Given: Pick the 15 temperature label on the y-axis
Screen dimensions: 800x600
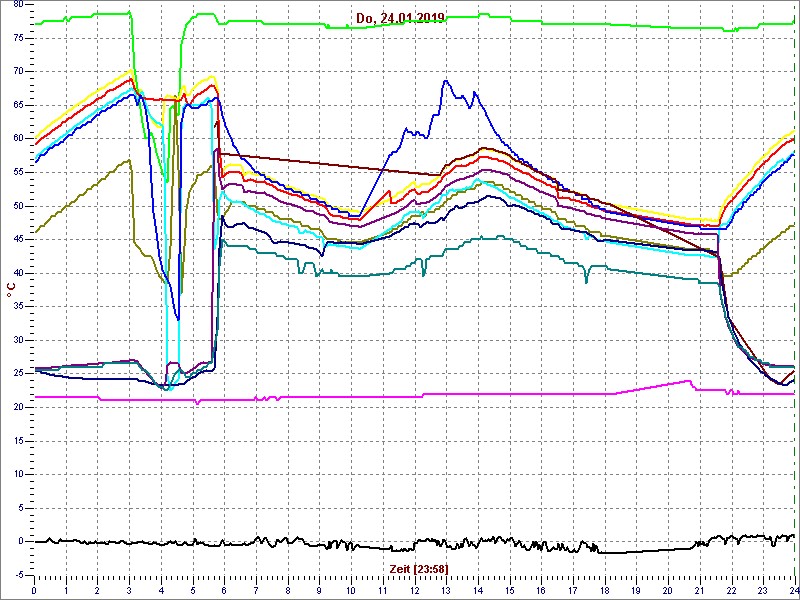Looking at the screenshot, I should pyautogui.click(x=18, y=441).
